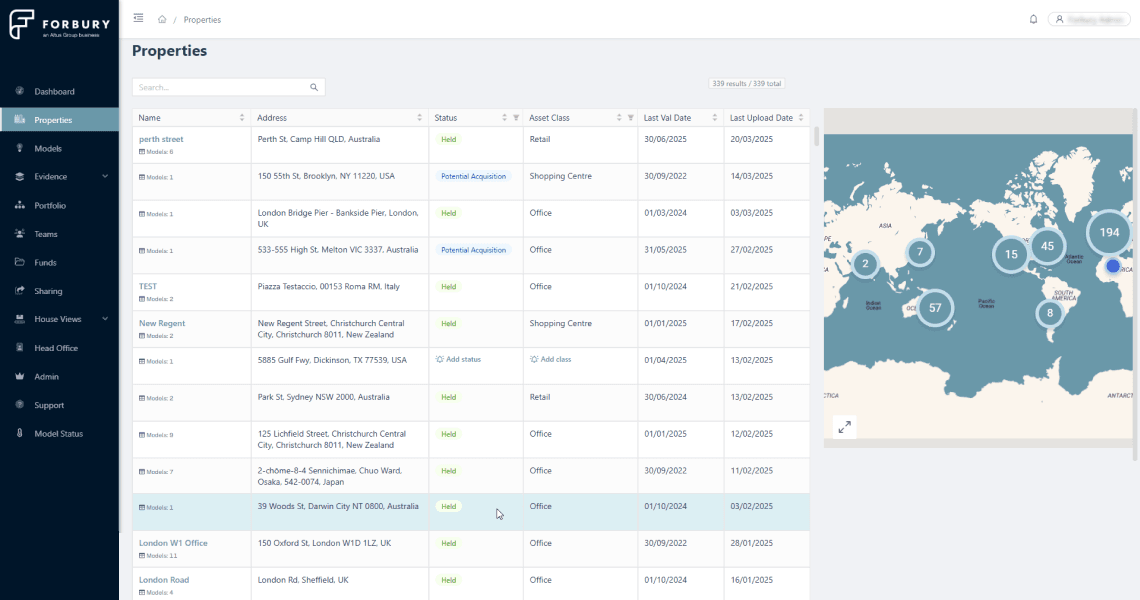Click the search magnifier icon
1140x600 pixels.
coord(314,88)
